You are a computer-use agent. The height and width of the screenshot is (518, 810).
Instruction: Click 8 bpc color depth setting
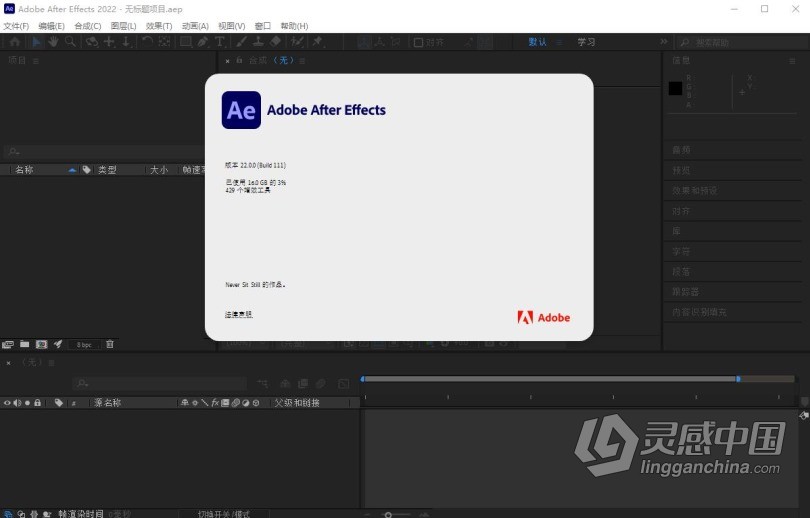coord(84,344)
